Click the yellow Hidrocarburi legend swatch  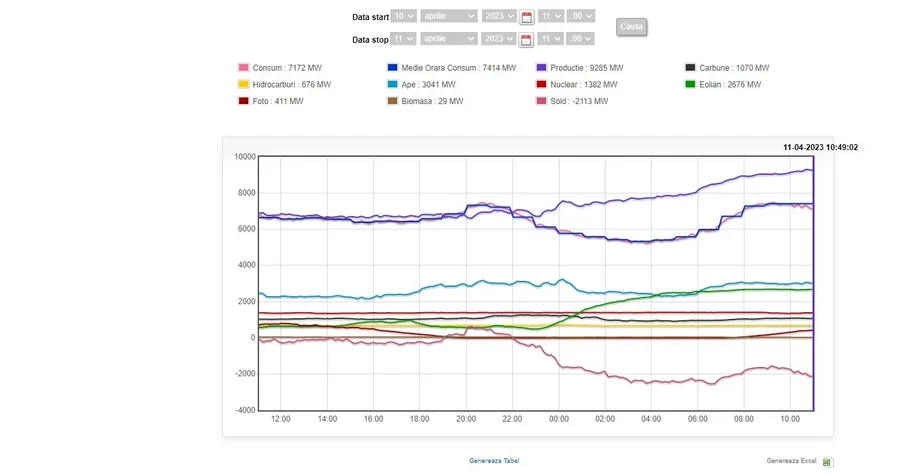(x=243, y=85)
